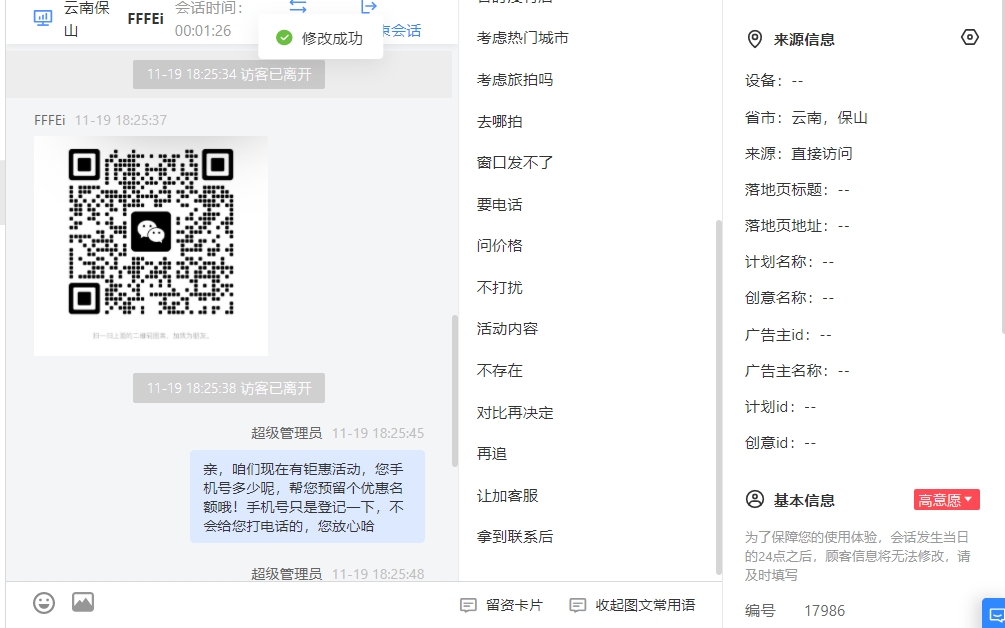
Task: Click the monitor icon beside 云南保山
Action: coord(43,19)
